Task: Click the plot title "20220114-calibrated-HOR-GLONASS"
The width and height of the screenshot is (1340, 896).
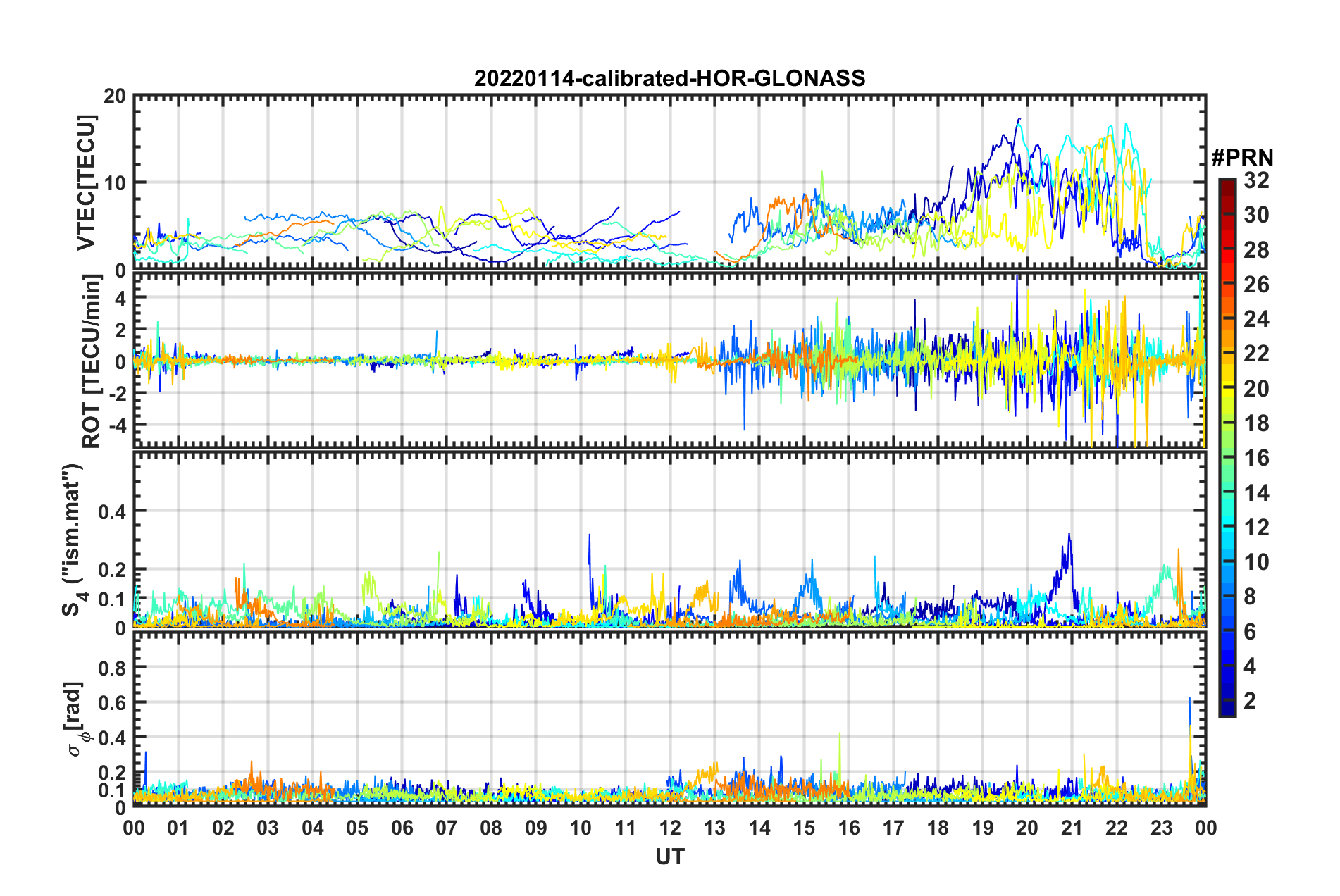Action: [x=669, y=78]
